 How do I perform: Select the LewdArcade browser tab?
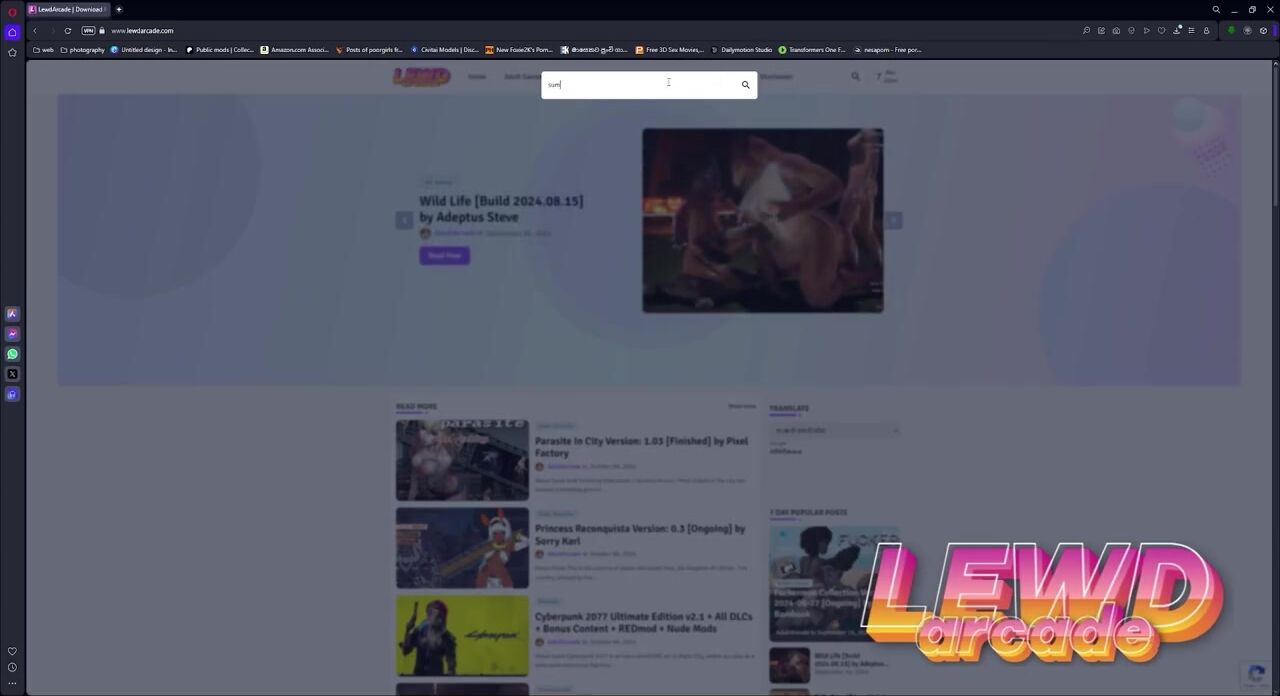[70, 9]
